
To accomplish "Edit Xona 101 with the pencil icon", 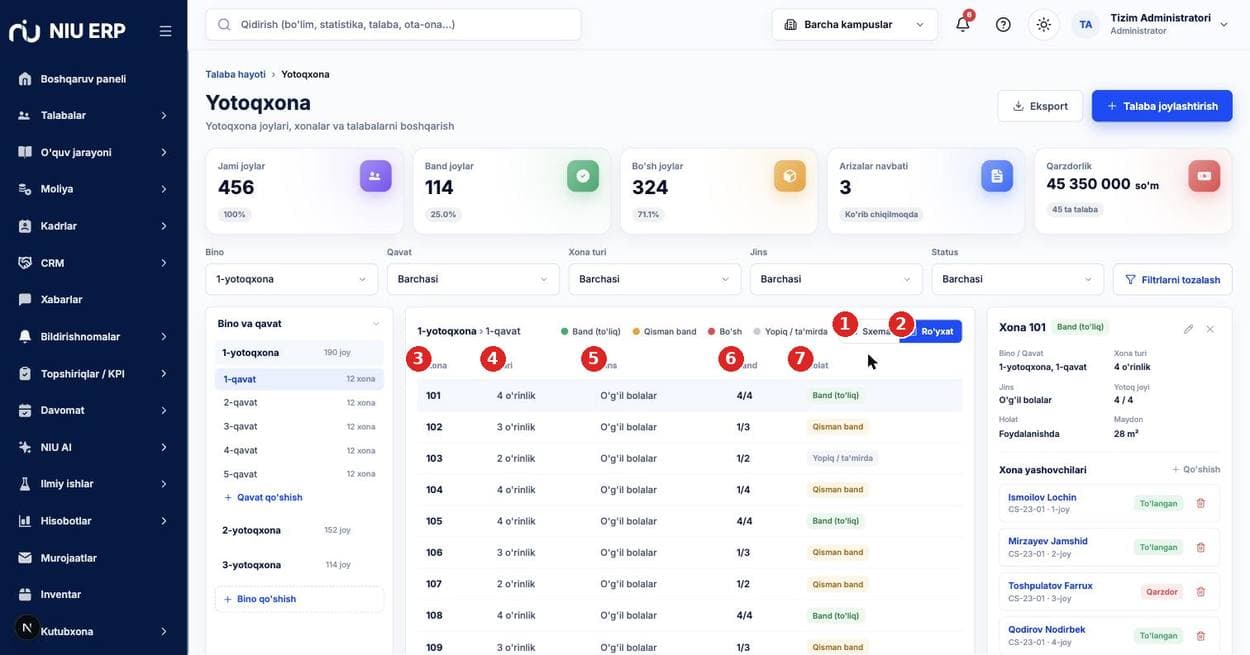I will click(x=1188, y=328).
